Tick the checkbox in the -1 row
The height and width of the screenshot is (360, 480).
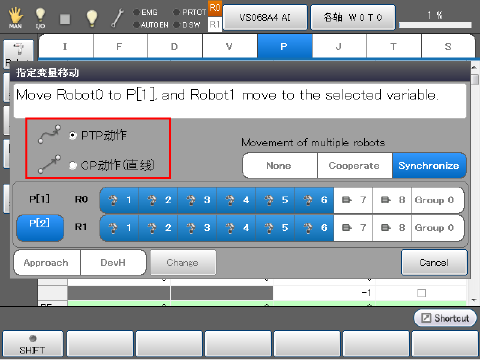(x=422, y=293)
